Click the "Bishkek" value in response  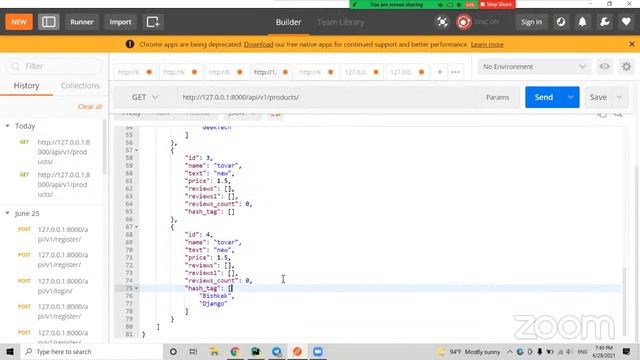click(x=216, y=296)
